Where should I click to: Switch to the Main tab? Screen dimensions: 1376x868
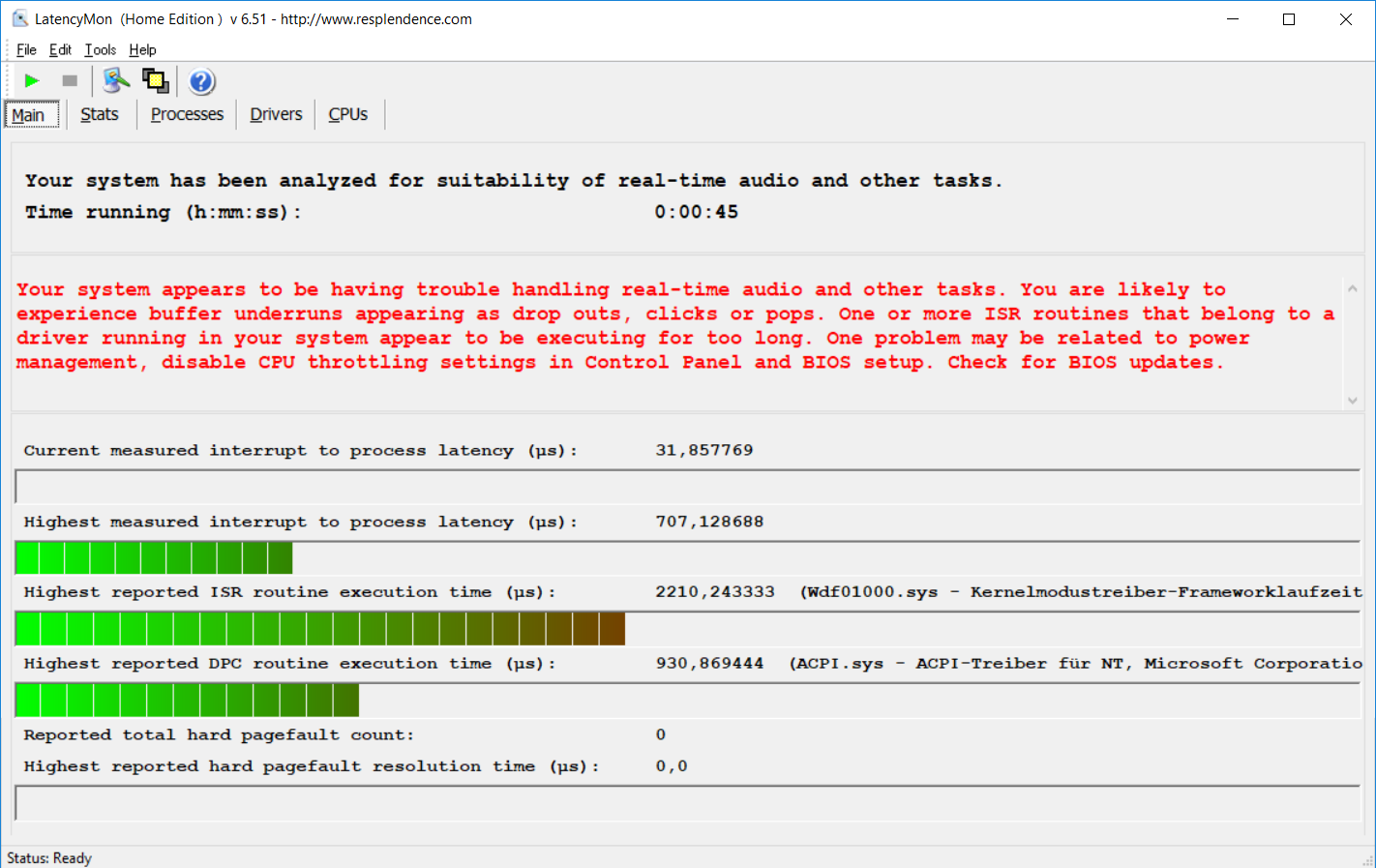click(29, 115)
